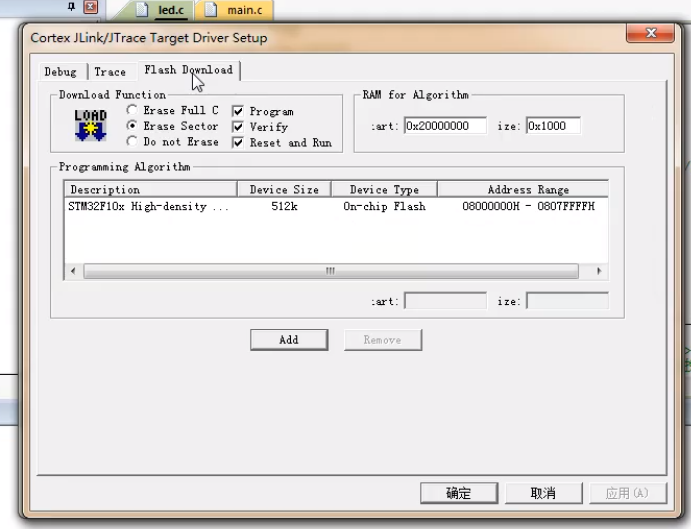The image size is (691, 529).
Task: Click the algorithm Size field below list
Action: point(567,301)
